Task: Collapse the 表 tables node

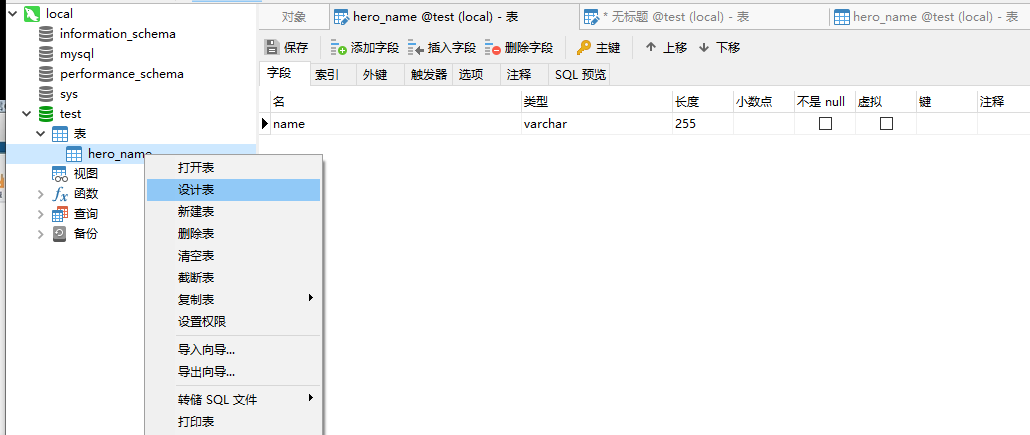Action: point(41,134)
